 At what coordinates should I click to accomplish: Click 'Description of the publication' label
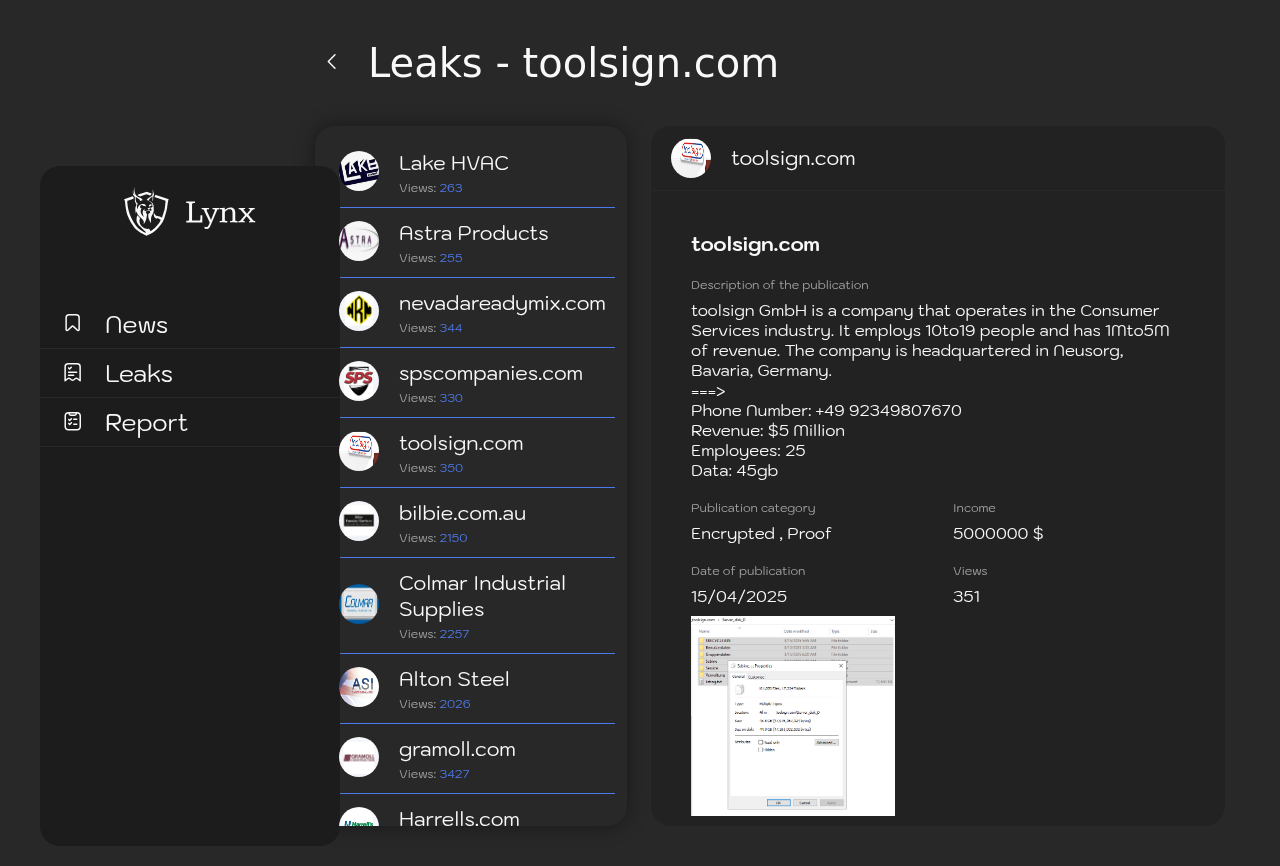pyautogui.click(x=780, y=285)
